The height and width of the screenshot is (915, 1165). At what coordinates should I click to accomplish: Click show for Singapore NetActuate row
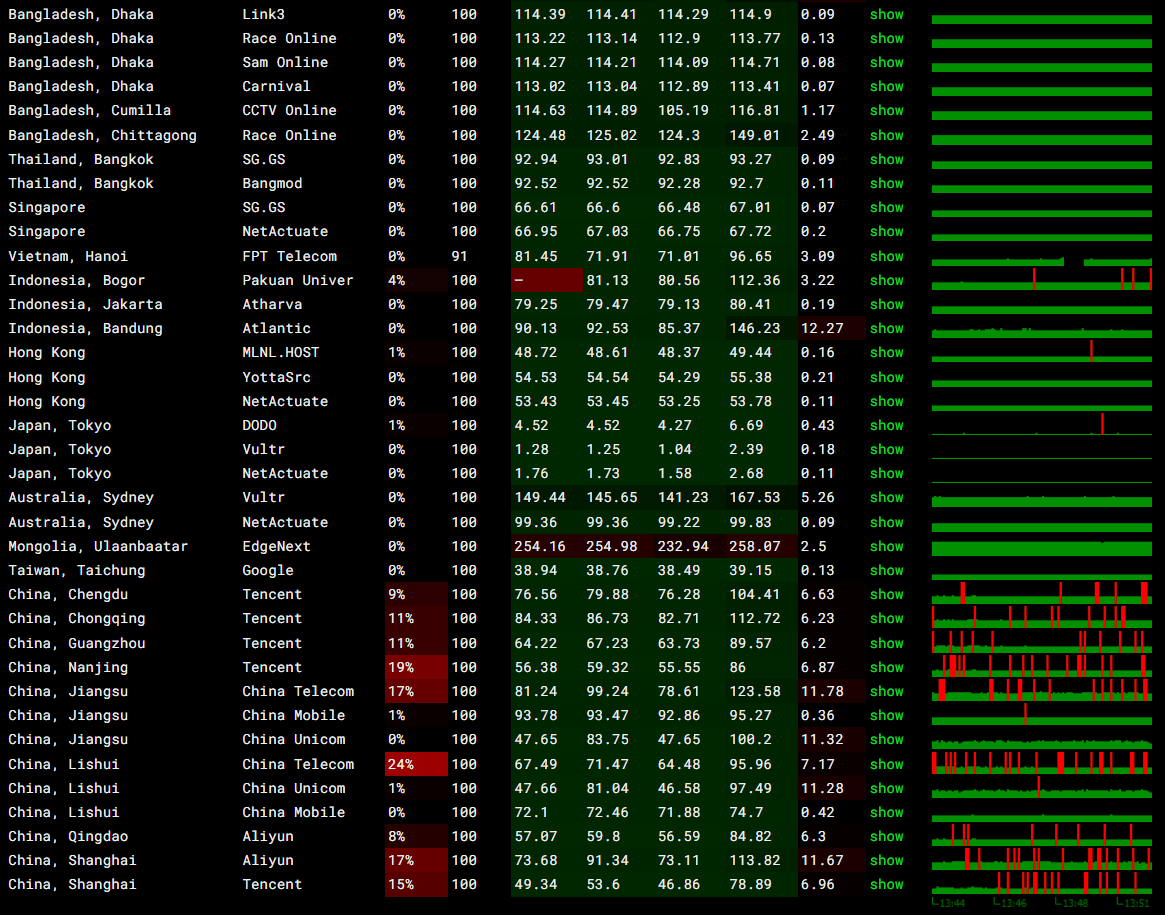[886, 231]
